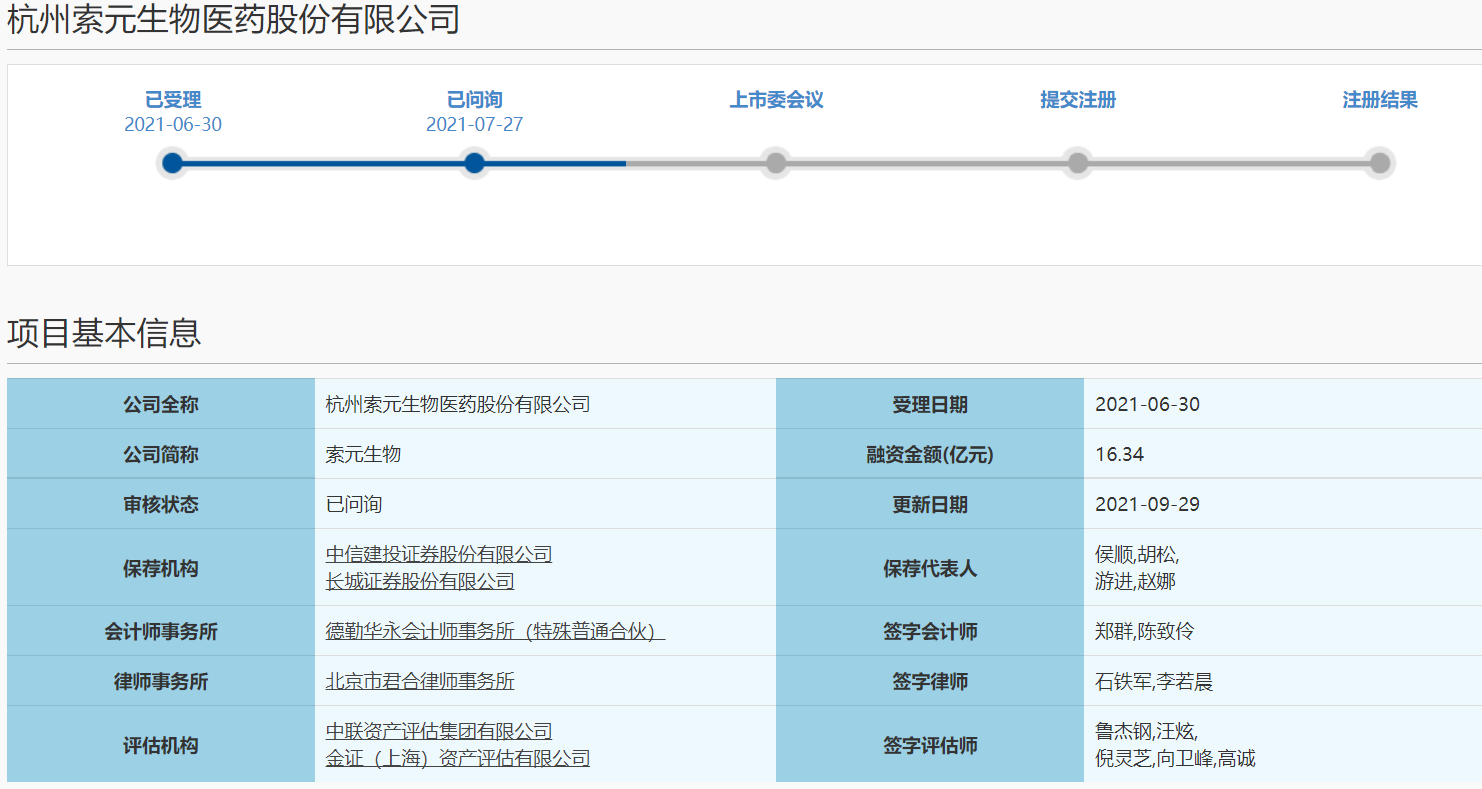
Task: Open 德勤华永会计师事务所 link
Action: tap(495, 631)
